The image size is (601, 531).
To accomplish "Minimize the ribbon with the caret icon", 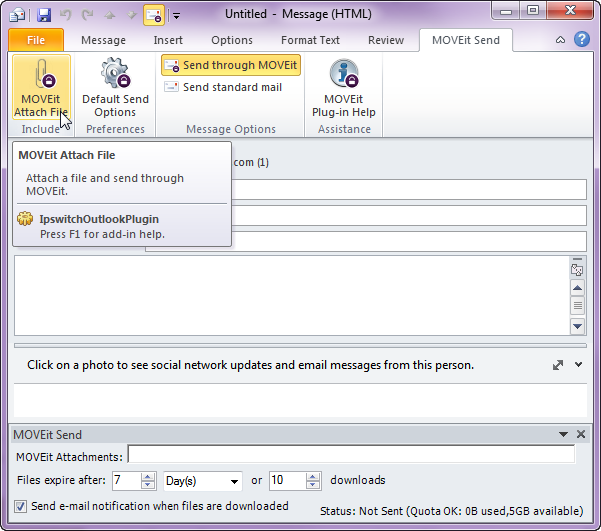I will coord(560,40).
